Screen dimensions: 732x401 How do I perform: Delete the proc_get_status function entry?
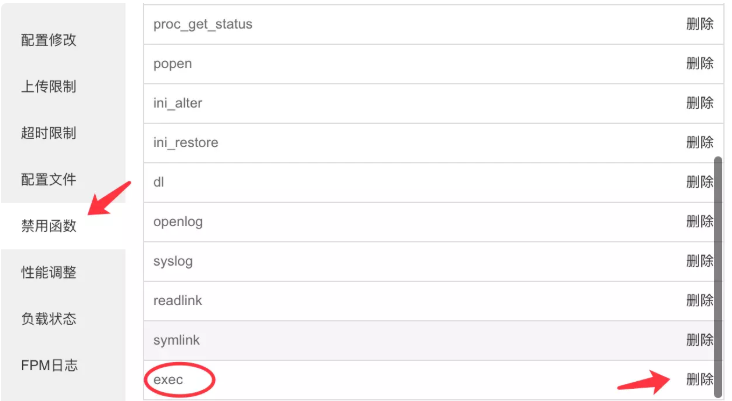pyautogui.click(x=699, y=24)
